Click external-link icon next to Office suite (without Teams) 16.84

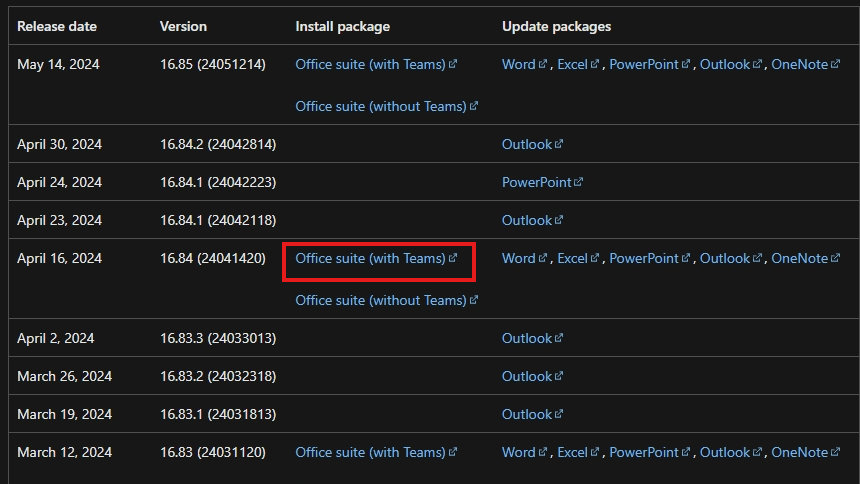tap(474, 300)
